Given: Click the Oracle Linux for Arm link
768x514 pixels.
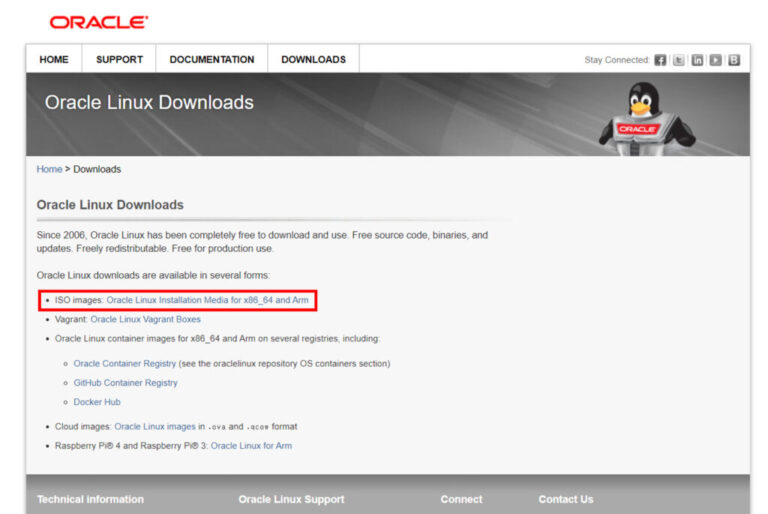Looking at the screenshot, I should tap(251, 445).
